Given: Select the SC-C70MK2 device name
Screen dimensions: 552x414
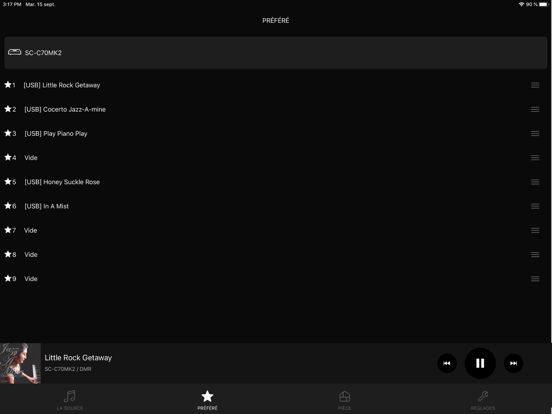Looking at the screenshot, I should [43, 53].
